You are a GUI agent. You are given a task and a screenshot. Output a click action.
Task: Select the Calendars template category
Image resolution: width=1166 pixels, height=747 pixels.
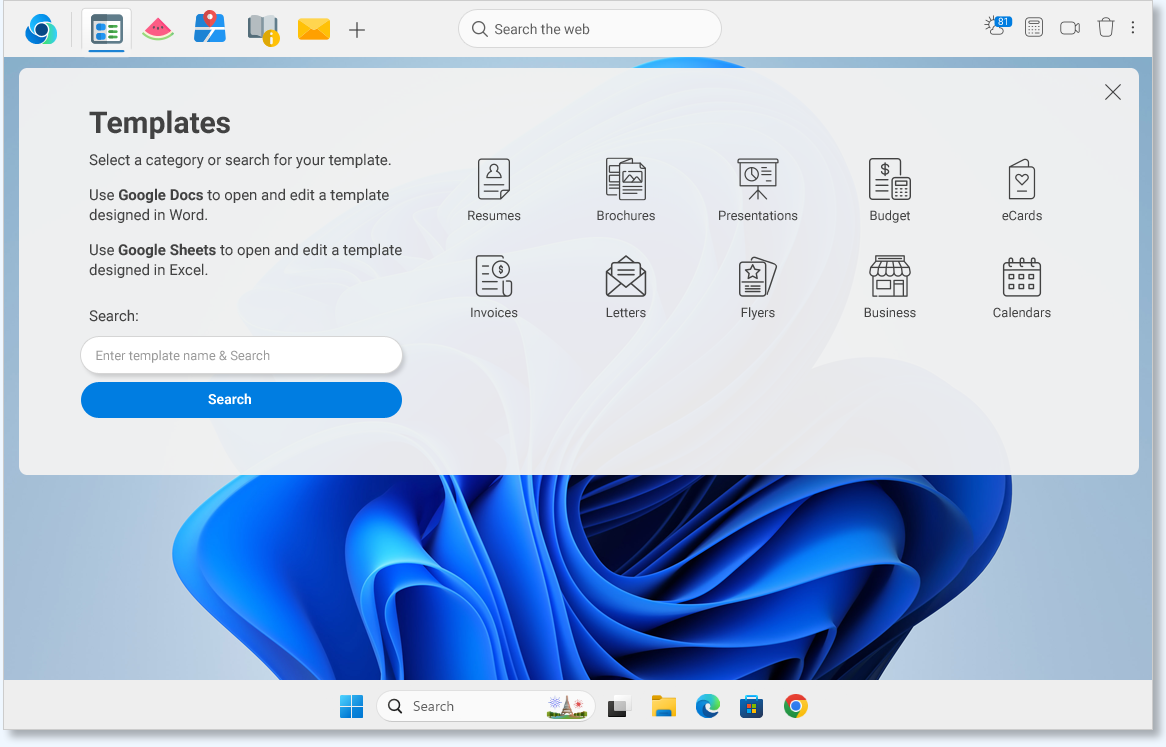point(1021,286)
